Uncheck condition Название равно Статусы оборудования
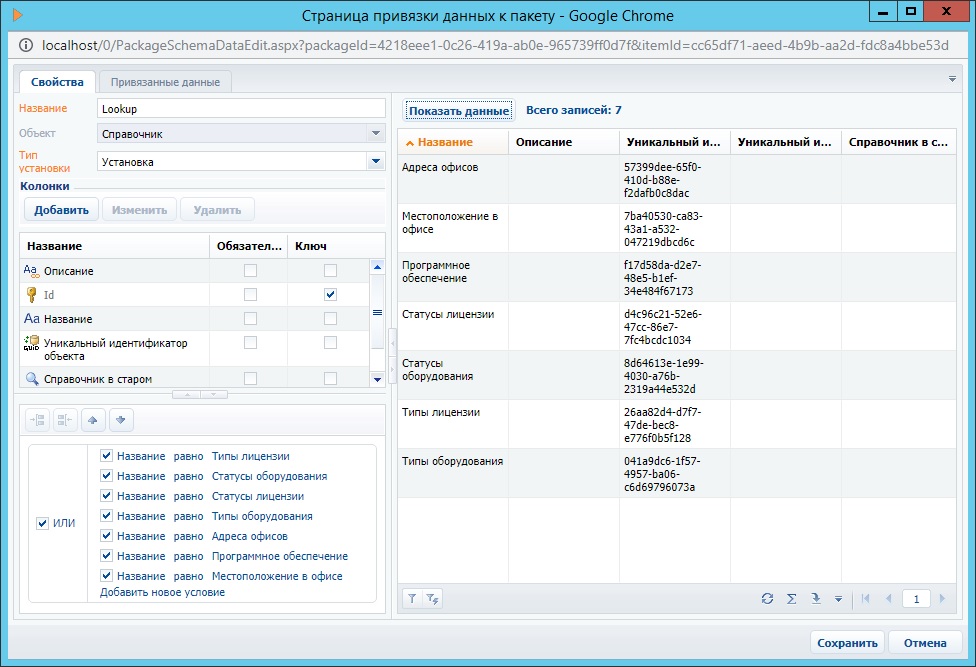The image size is (976, 667). [106, 476]
